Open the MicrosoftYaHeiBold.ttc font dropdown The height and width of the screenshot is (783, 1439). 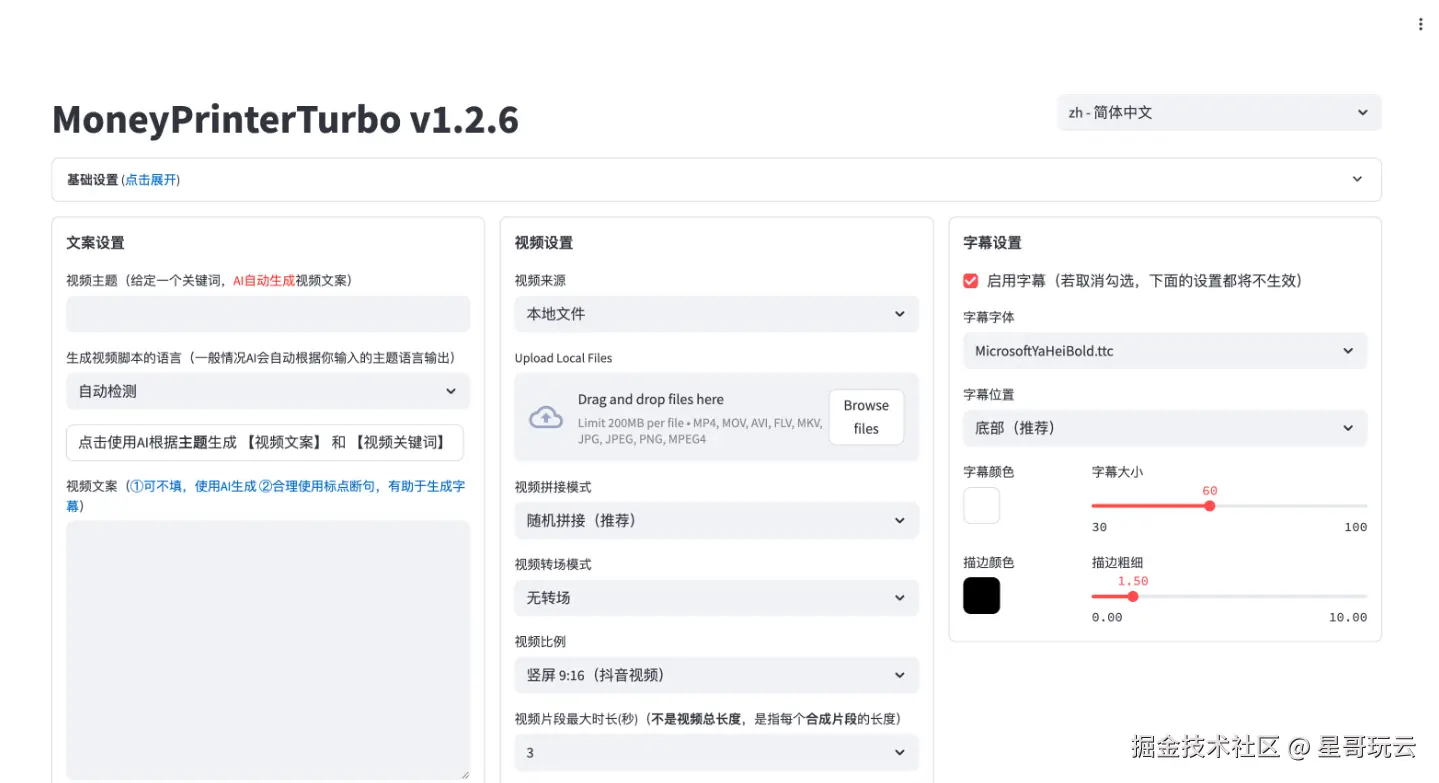click(x=1165, y=351)
